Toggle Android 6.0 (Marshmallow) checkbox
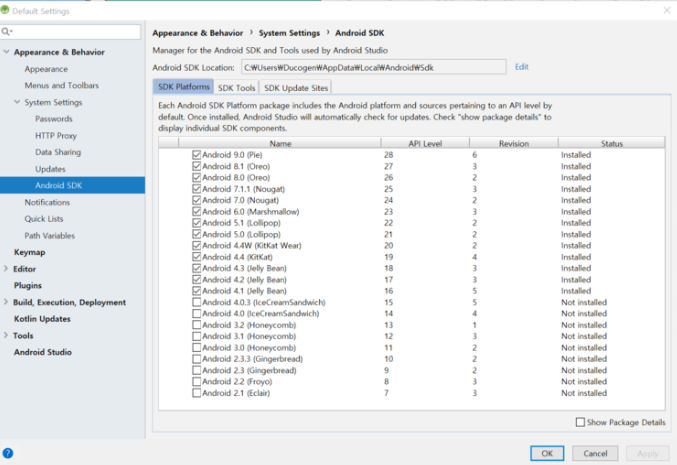677x465 pixels. [x=196, y=212]
